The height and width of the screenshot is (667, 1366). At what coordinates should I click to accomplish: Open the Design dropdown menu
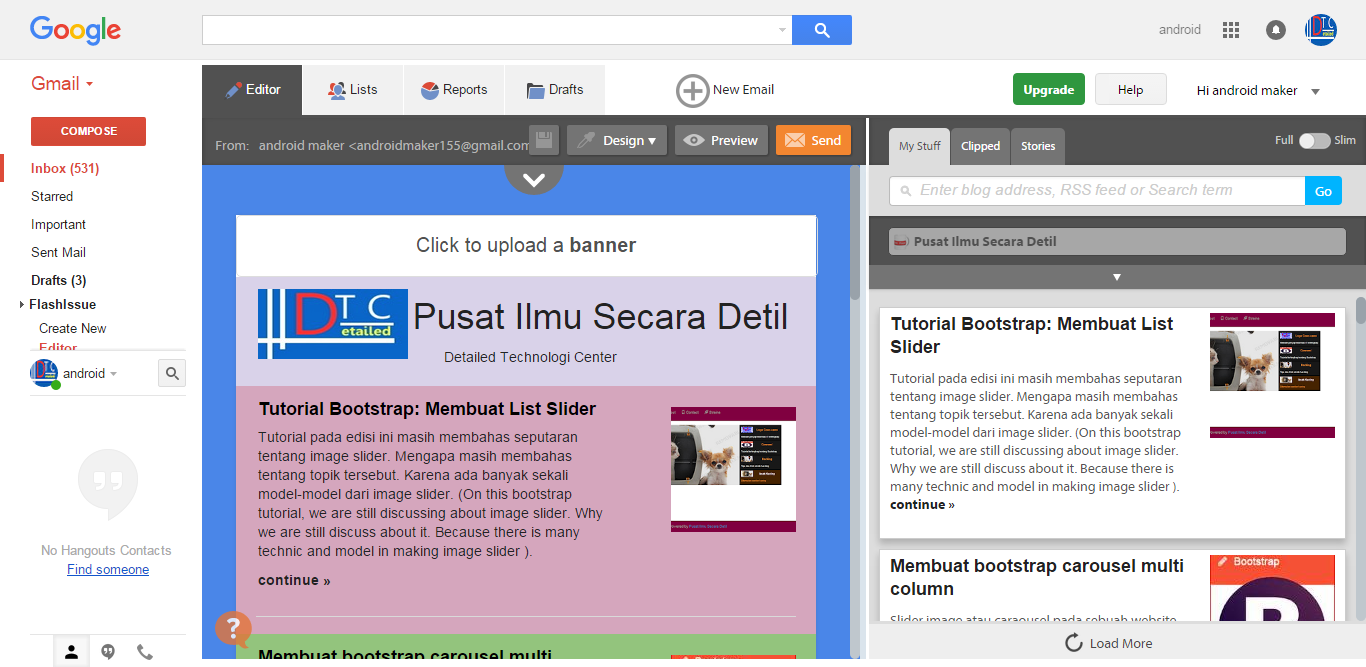(x=617, y=141)
